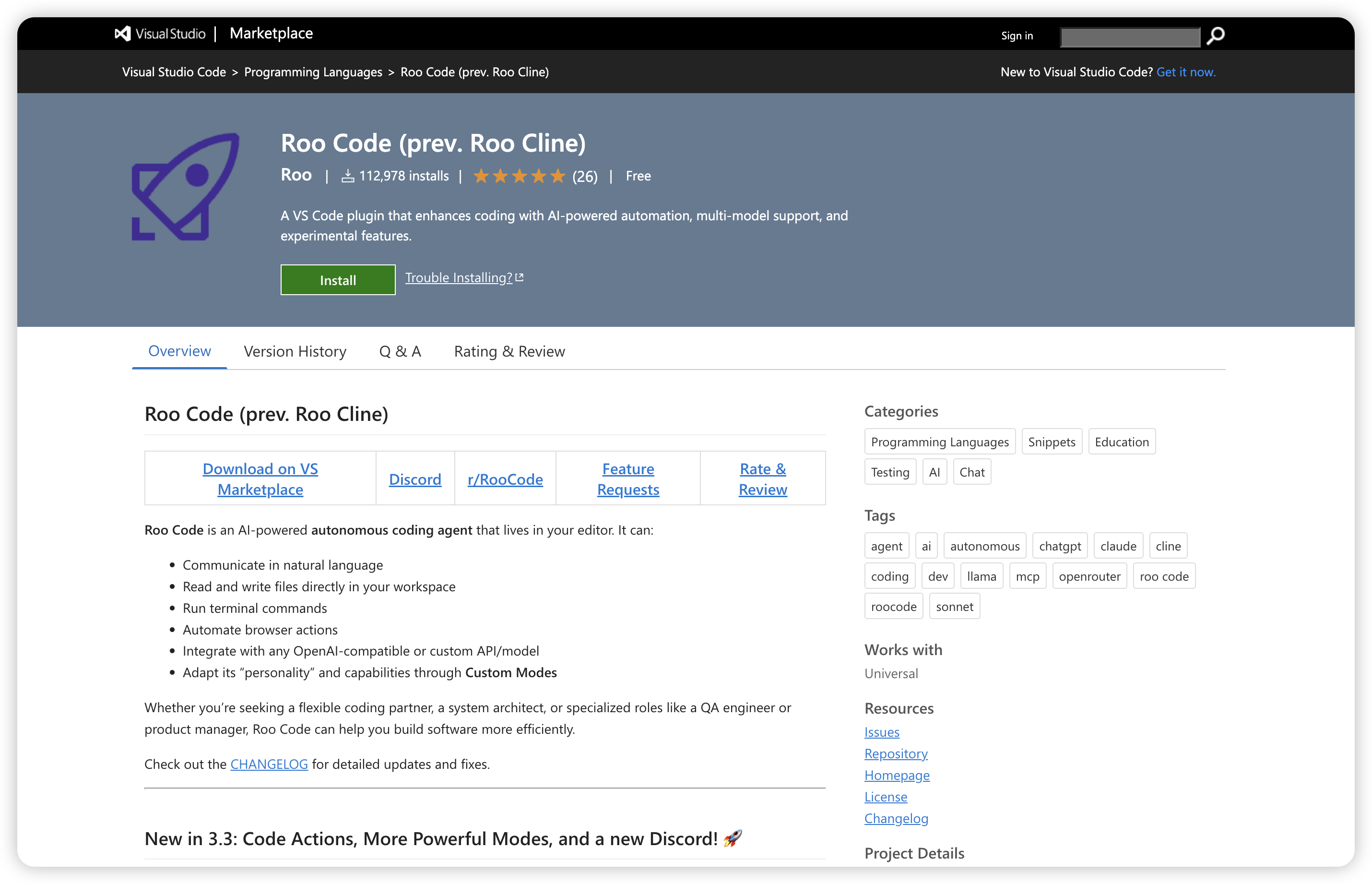Image resolution: width=1372 pixels, height=884 pixels.
Task: Open the CHANGELOG link in the overview
Action: click(269, 764)
